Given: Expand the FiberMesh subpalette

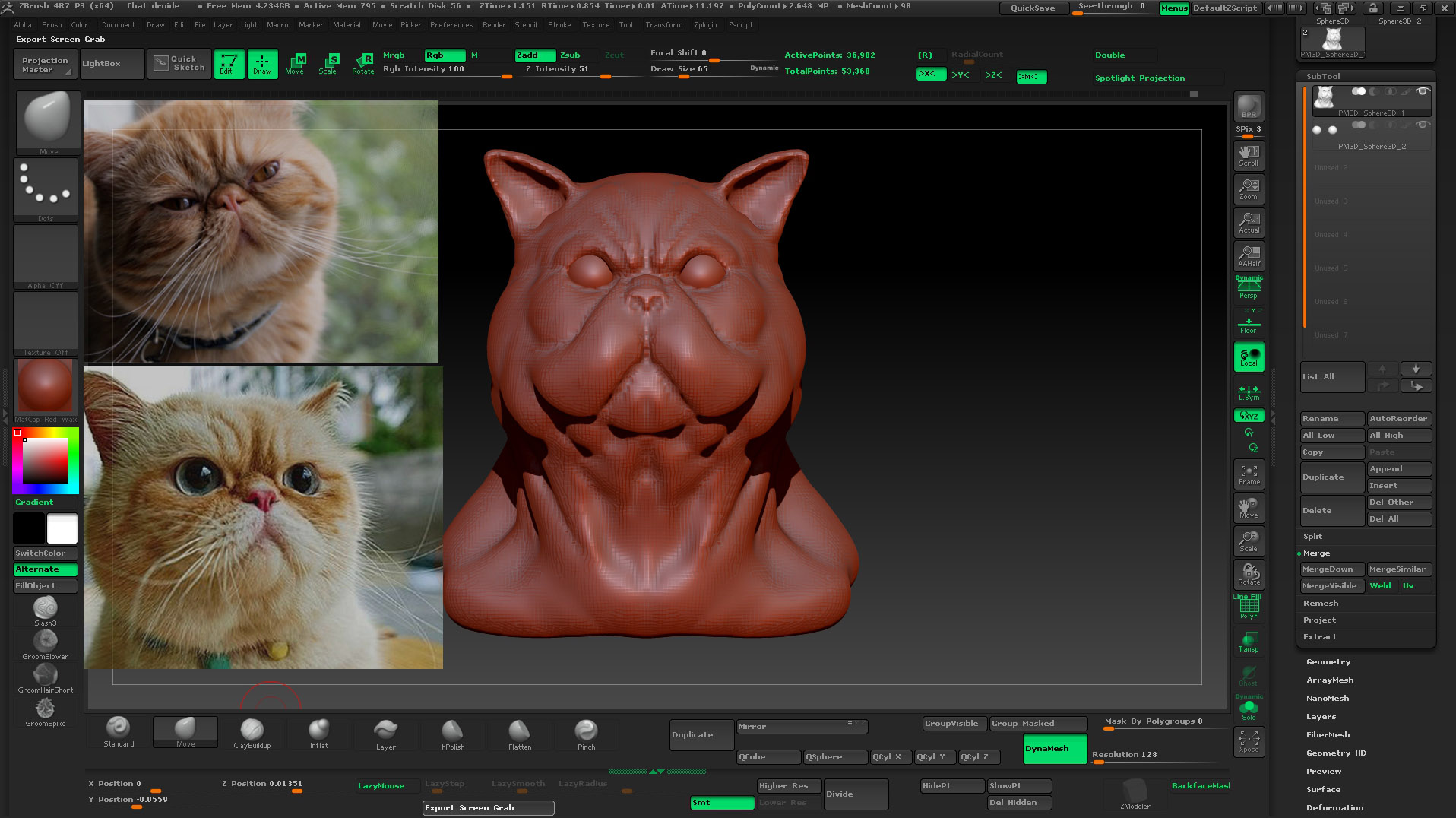Looking at the screenshot, I should tap(1328, 735).
